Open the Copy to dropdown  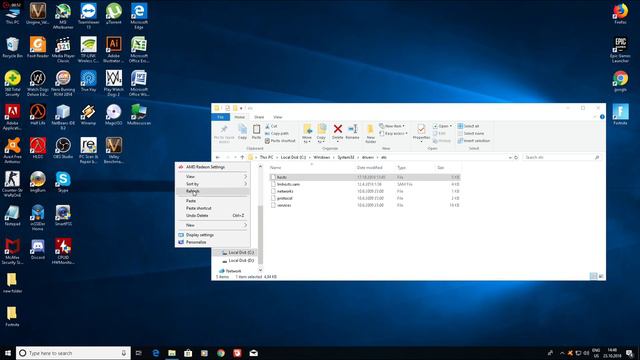(321, 140)
